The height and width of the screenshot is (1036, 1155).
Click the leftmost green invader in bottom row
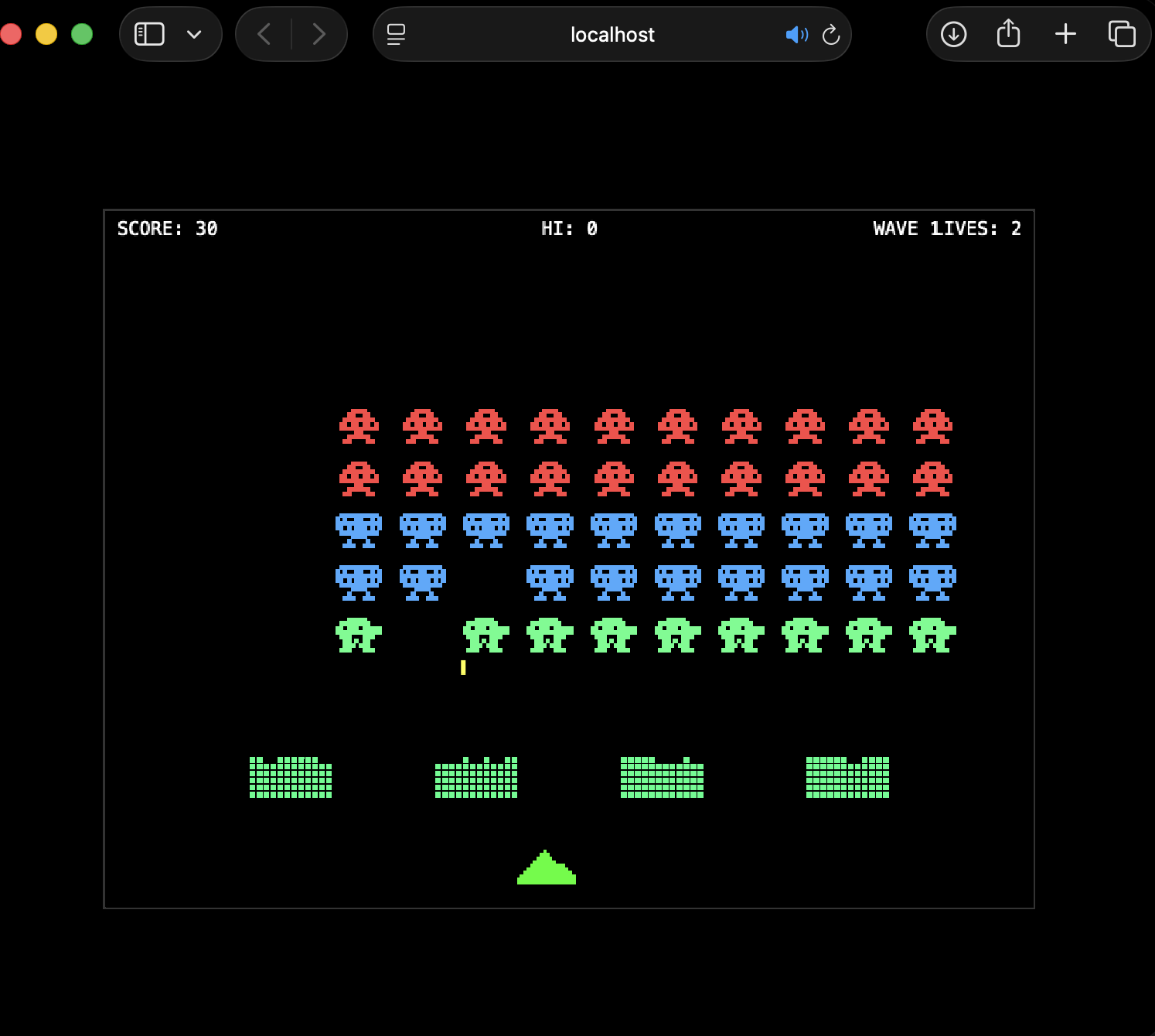coord(359,636)
